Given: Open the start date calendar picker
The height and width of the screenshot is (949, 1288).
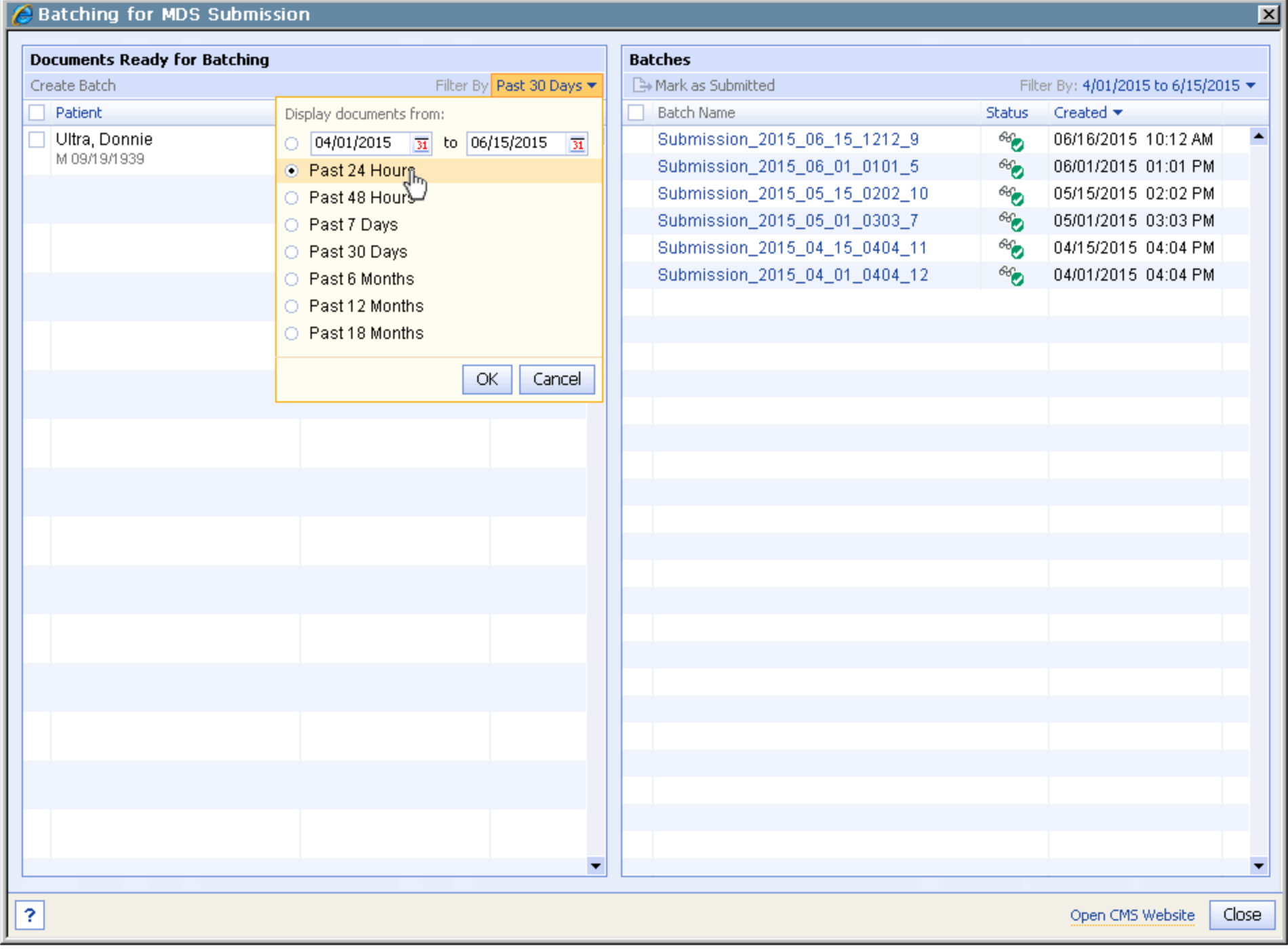Looking at the screenshot, I should click(x=421, y=144).
